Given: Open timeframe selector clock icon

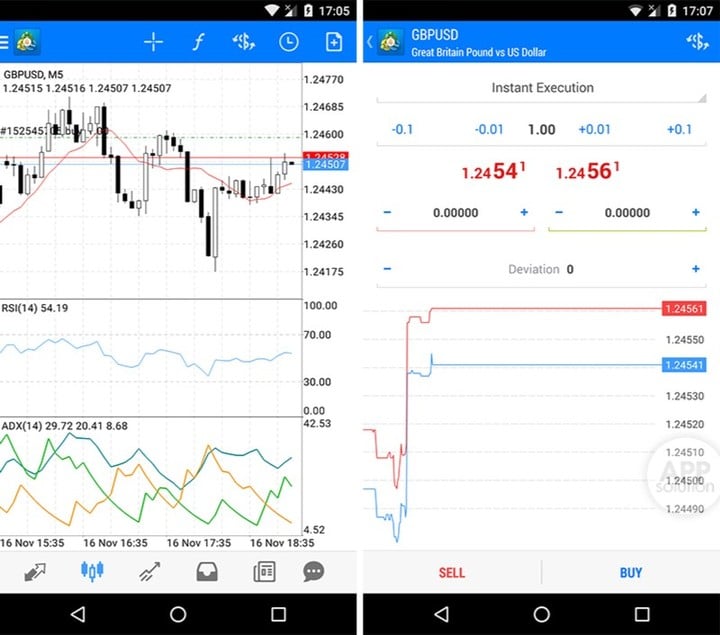Looking at the screenshot, I should [x=288, y=42].
